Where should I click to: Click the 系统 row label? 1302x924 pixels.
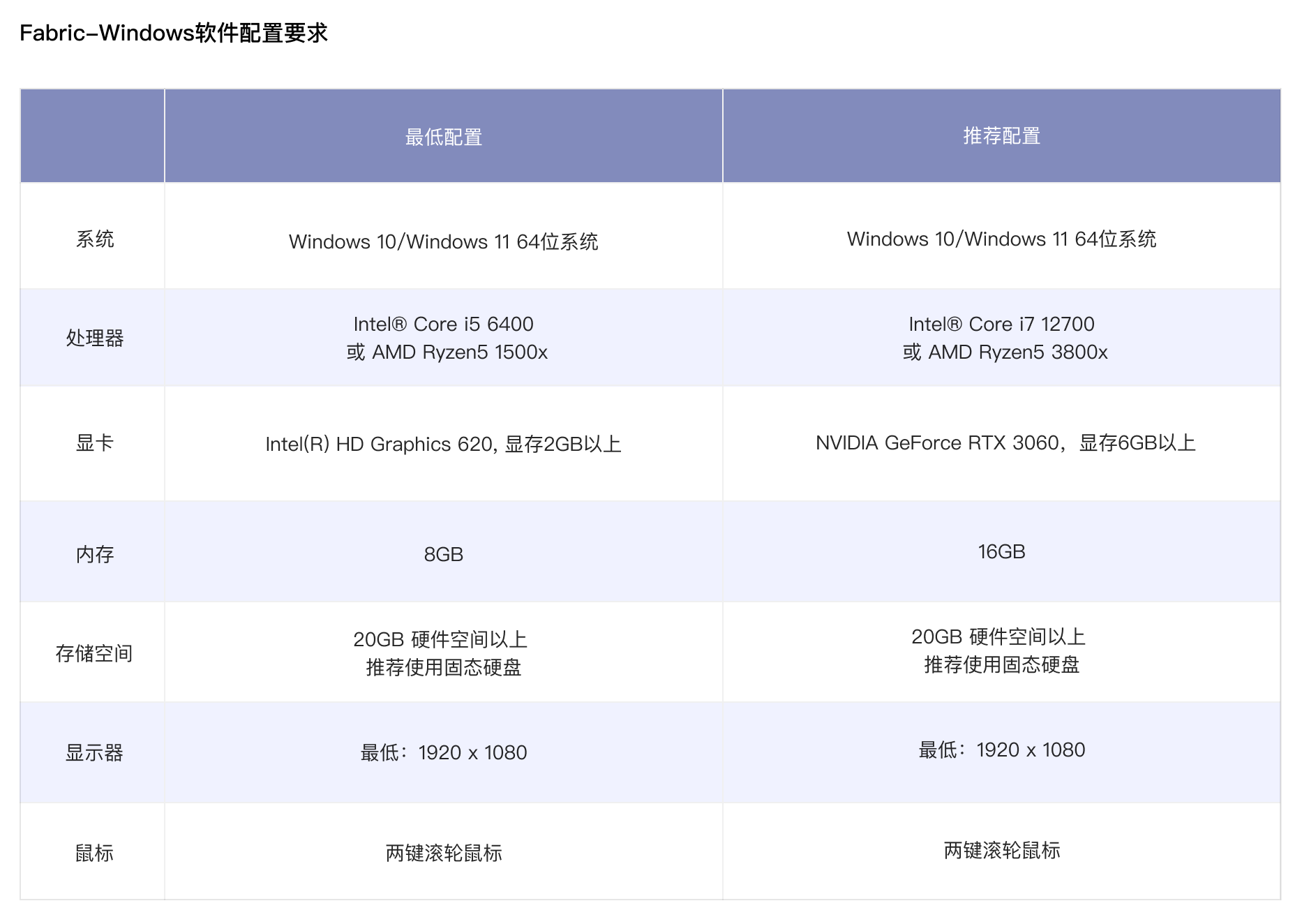(x=94, y=239)
